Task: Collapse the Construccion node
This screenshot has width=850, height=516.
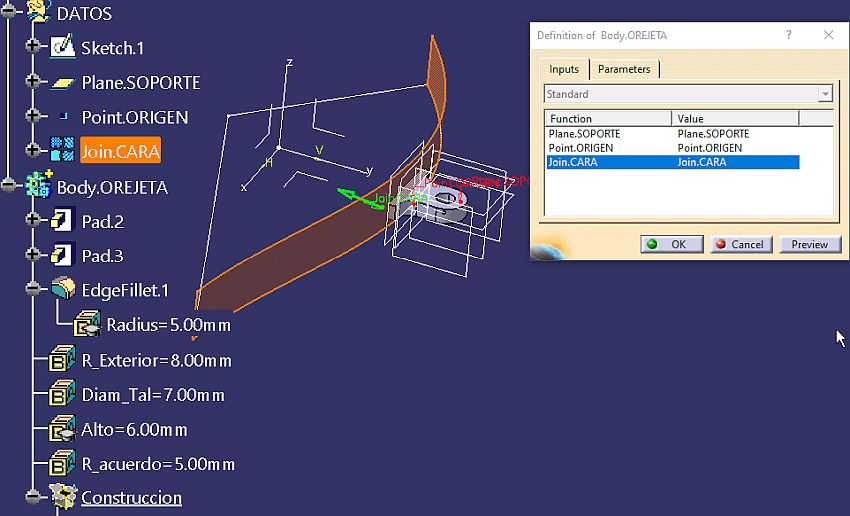Action: (33, 496)
